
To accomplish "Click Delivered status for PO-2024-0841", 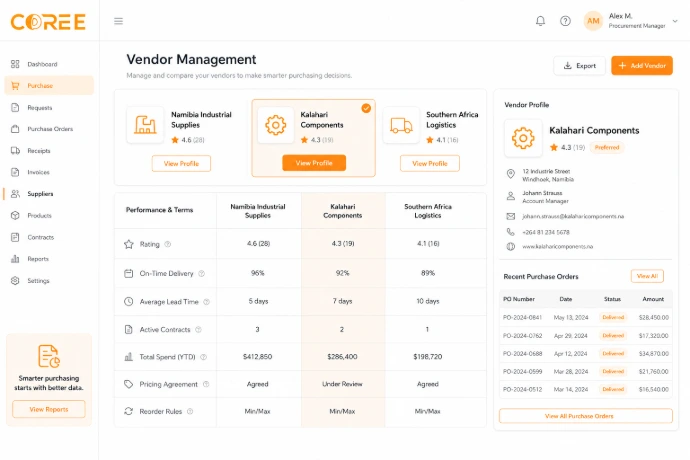I will click(x=613, y=317).
